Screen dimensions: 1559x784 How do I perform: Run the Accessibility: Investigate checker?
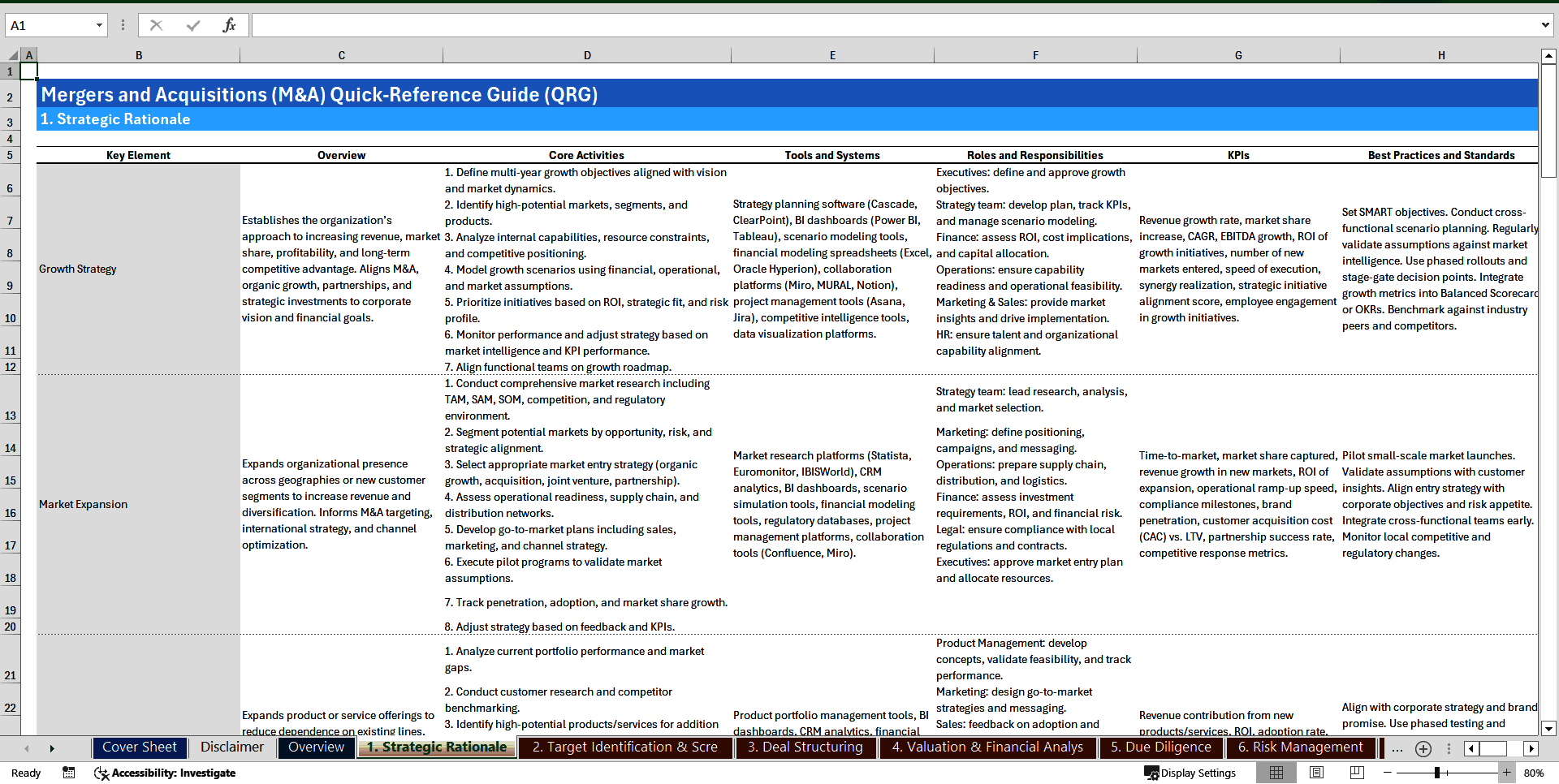[165, 773]
